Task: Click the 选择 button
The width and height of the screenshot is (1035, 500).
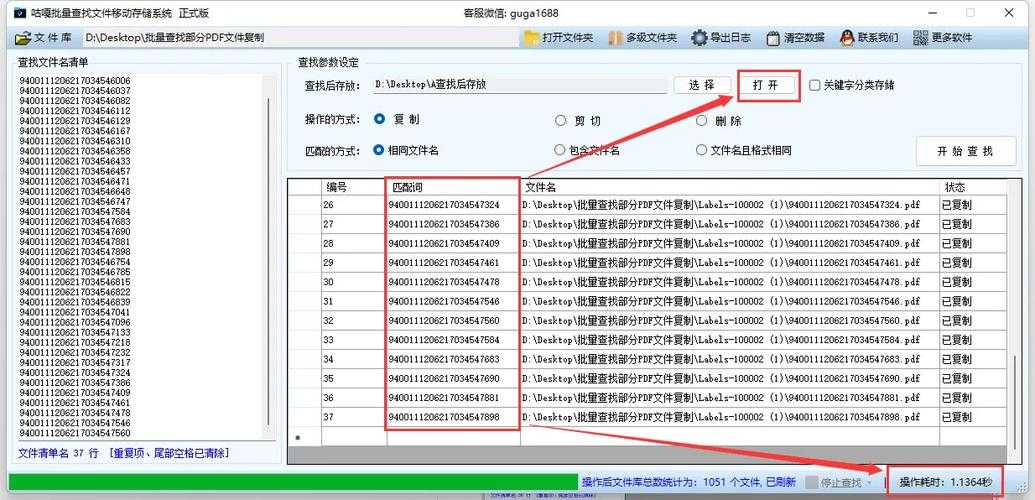Action: click(702, 85)
